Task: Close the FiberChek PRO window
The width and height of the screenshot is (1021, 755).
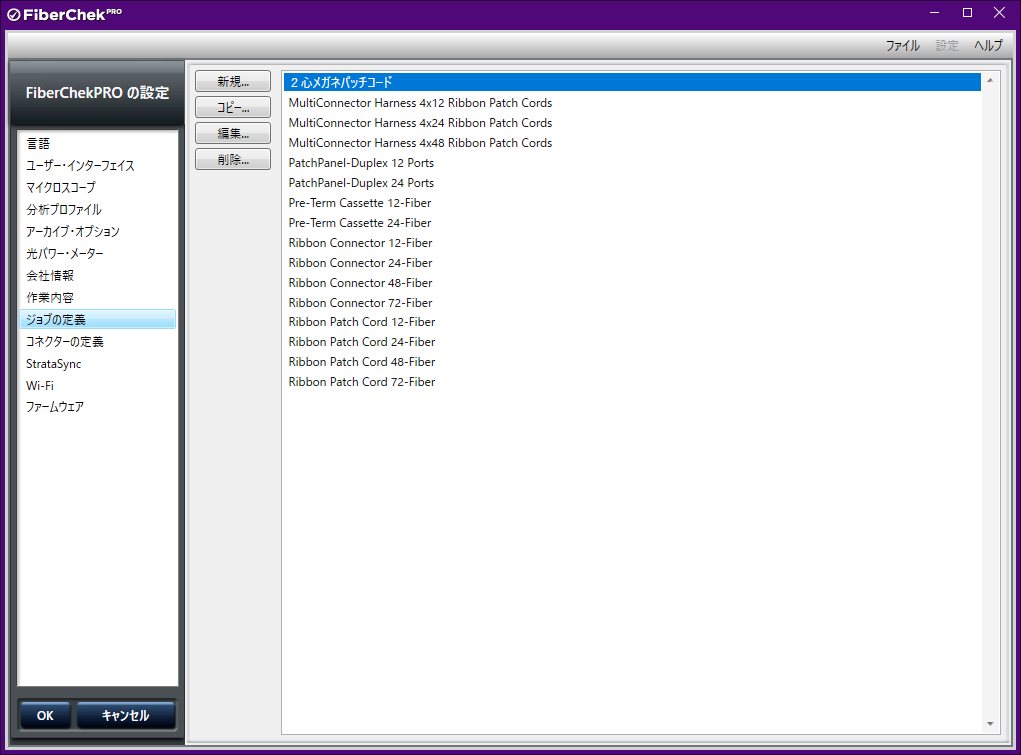Action: click(1000, 13)
